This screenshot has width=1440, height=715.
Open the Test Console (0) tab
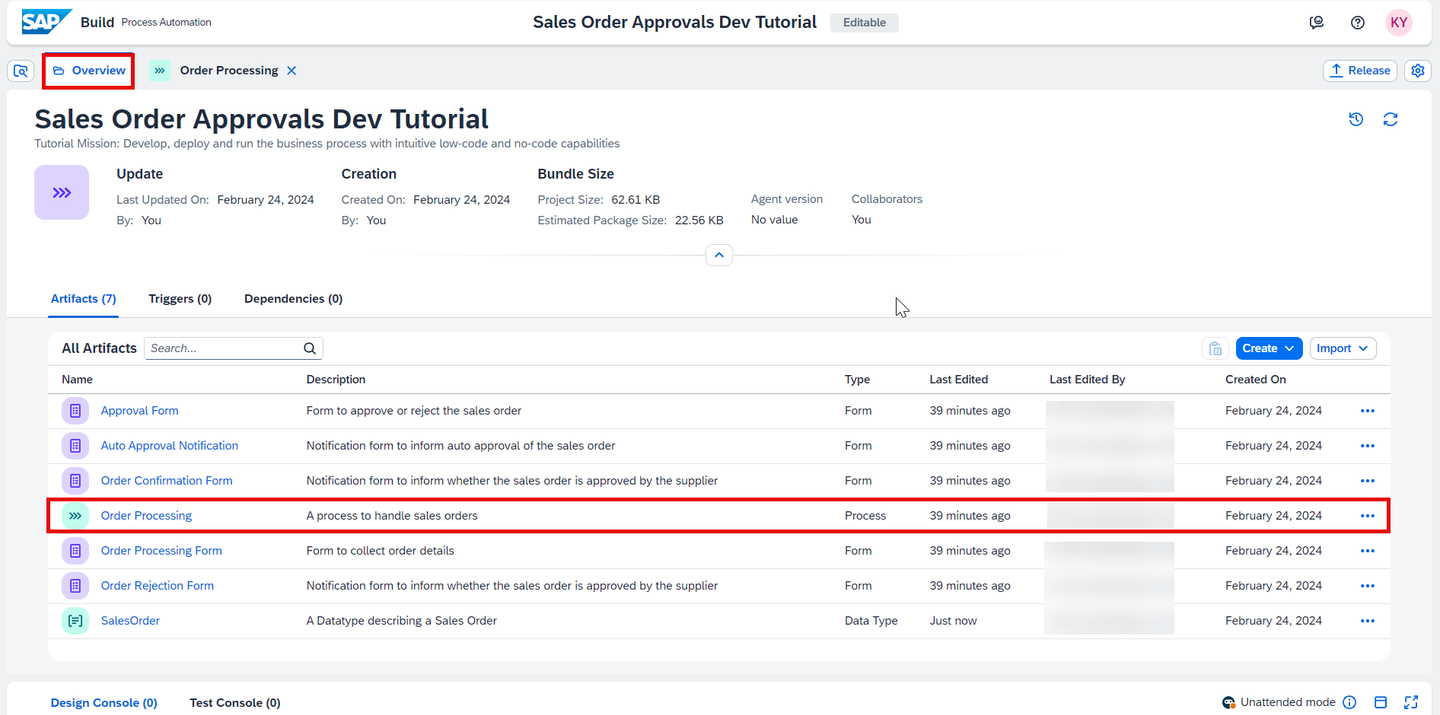click(x=235, y=703)
